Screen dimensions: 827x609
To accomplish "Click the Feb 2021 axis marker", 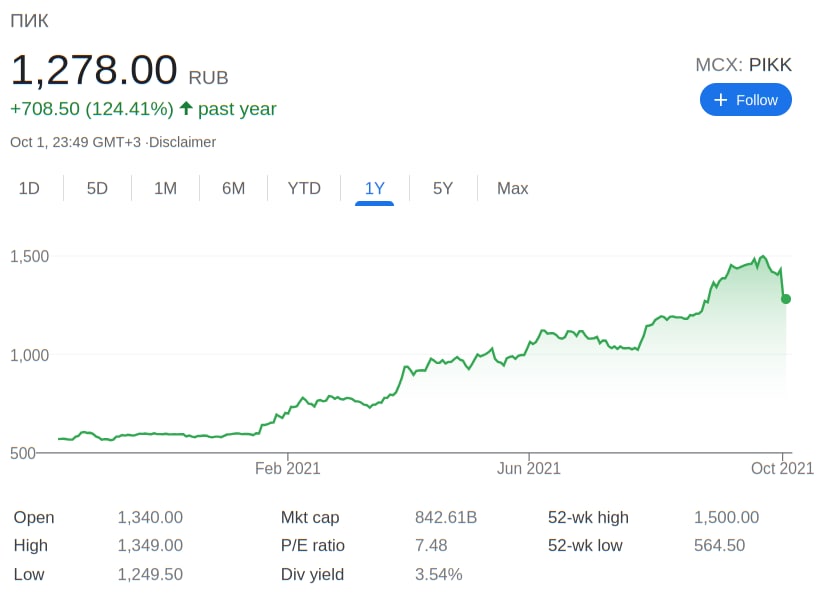I will point(288,468).
